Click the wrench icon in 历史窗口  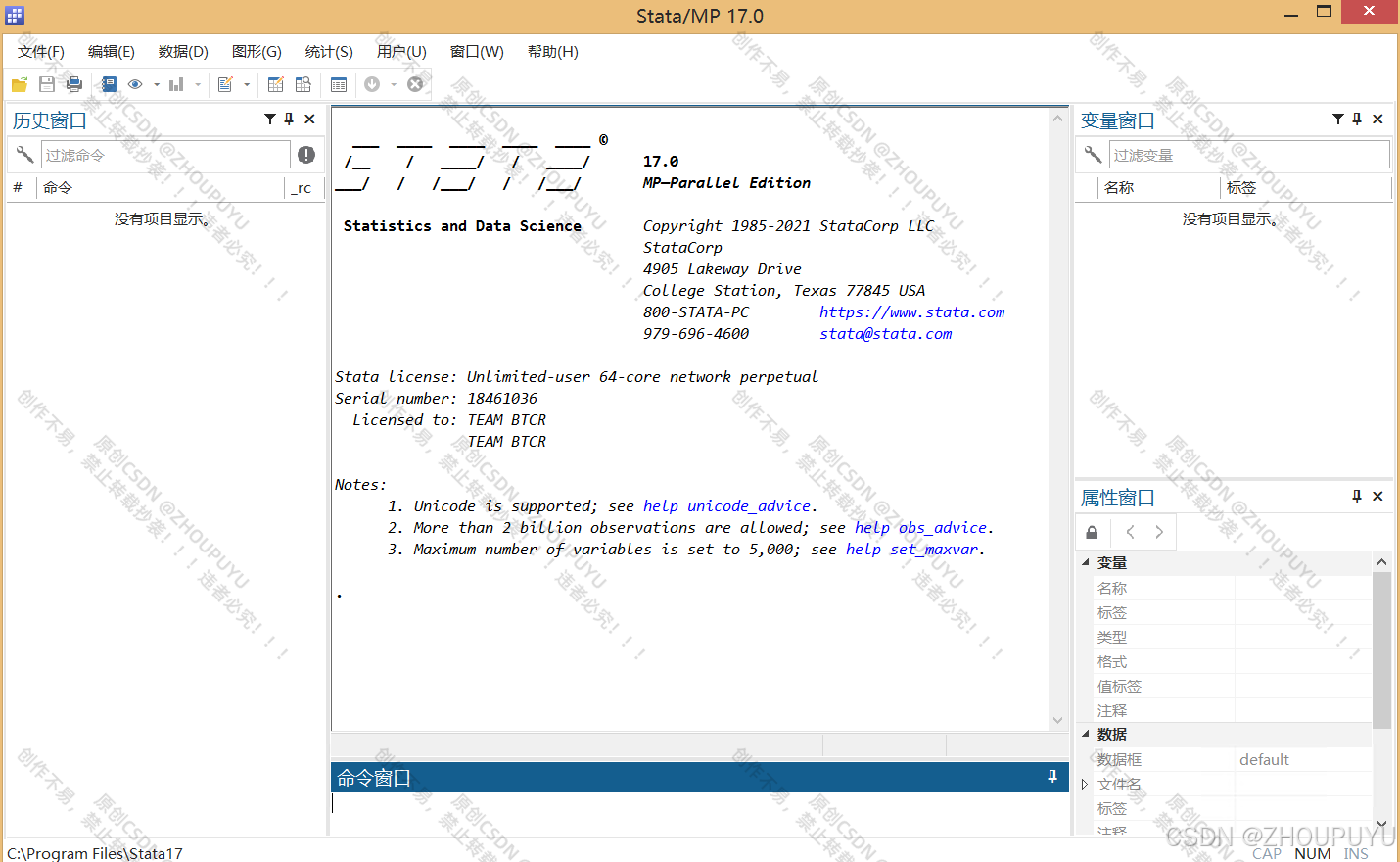(24, 155)
